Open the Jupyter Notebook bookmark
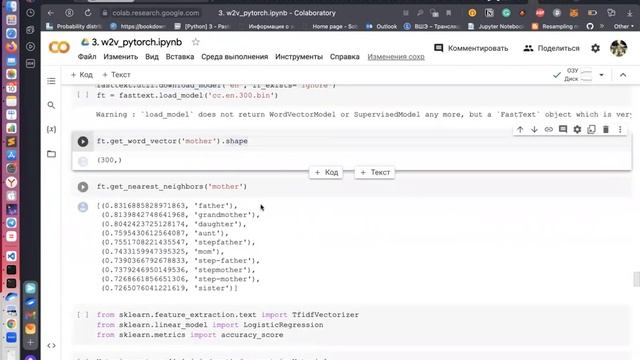This screenshot has width=640, height=360. [496, 27]
